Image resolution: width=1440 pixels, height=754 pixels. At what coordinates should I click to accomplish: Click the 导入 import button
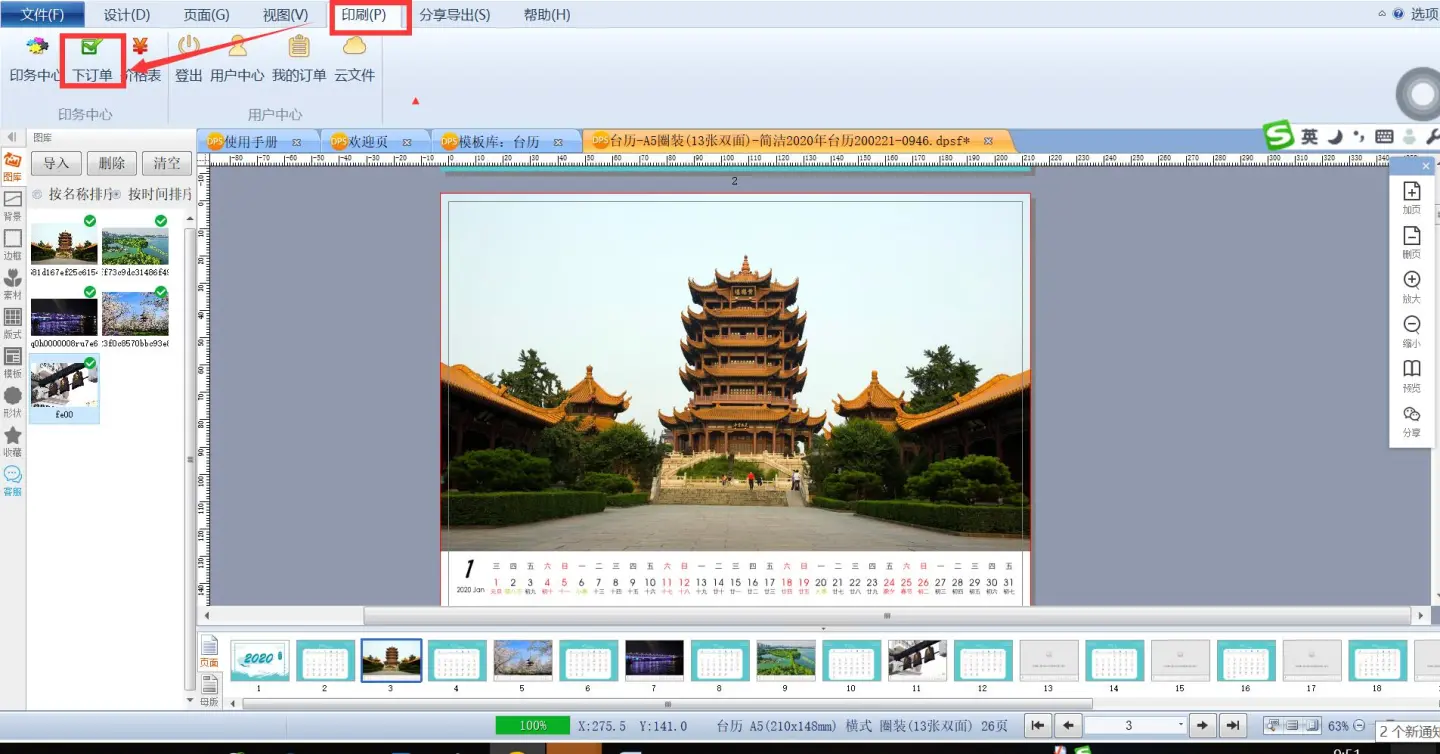(x=56, y=164)
